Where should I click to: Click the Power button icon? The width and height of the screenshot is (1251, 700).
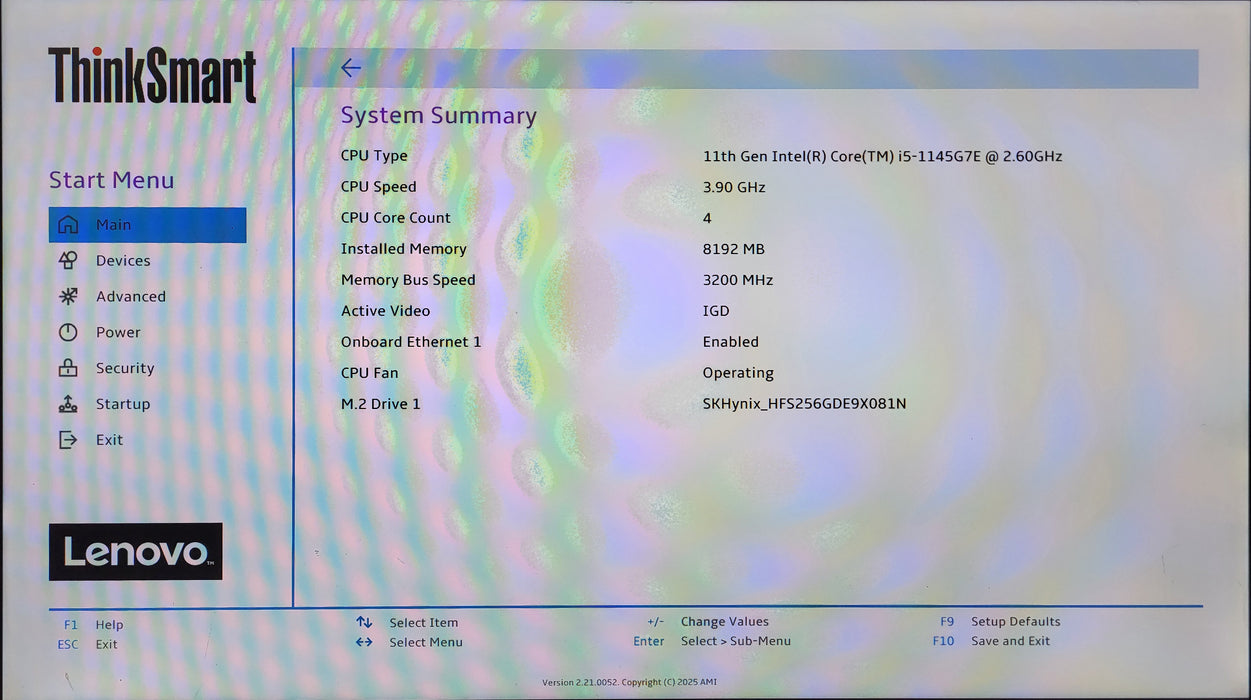[x=68, y=332]
